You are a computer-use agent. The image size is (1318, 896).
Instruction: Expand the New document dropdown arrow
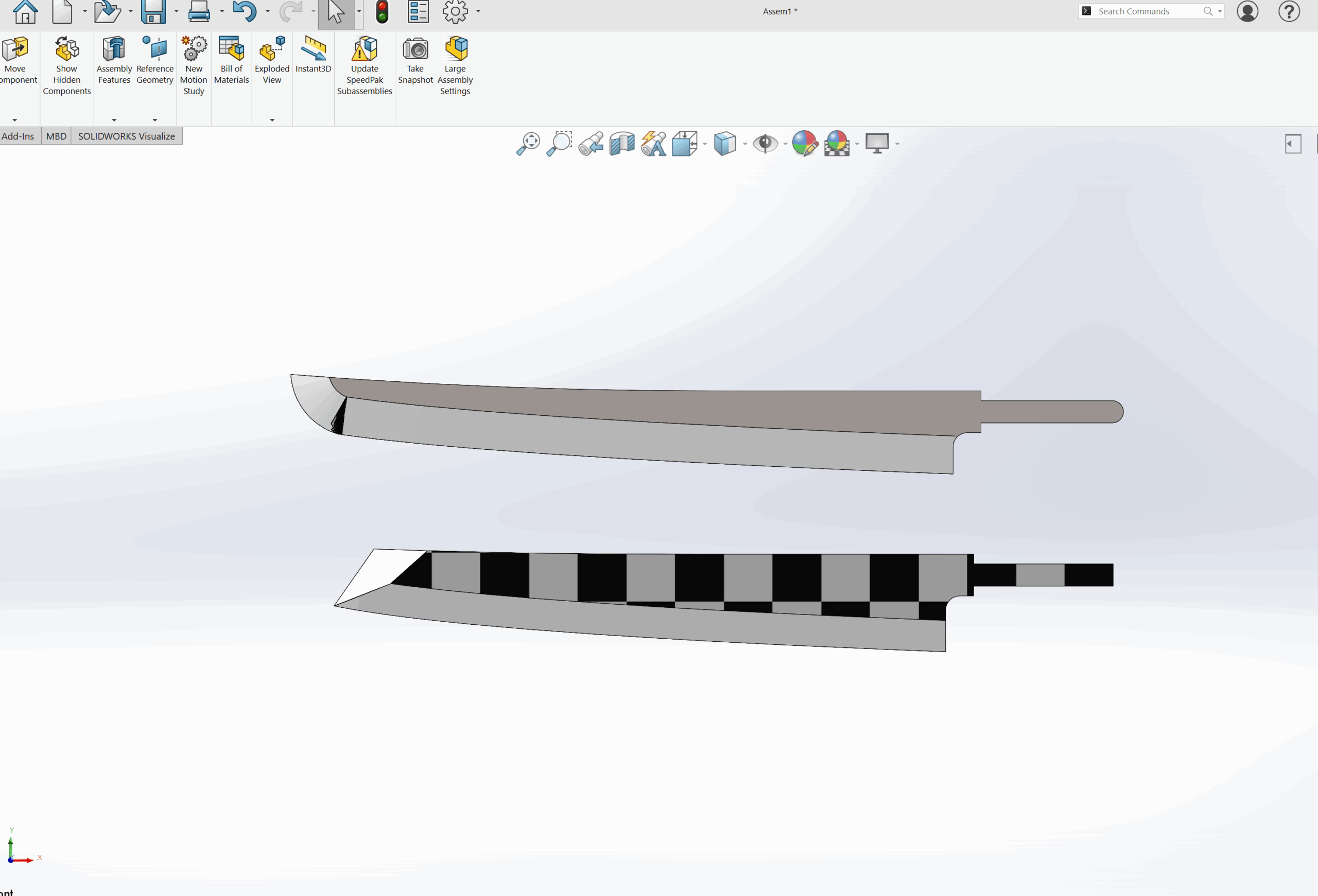(84, 11)
